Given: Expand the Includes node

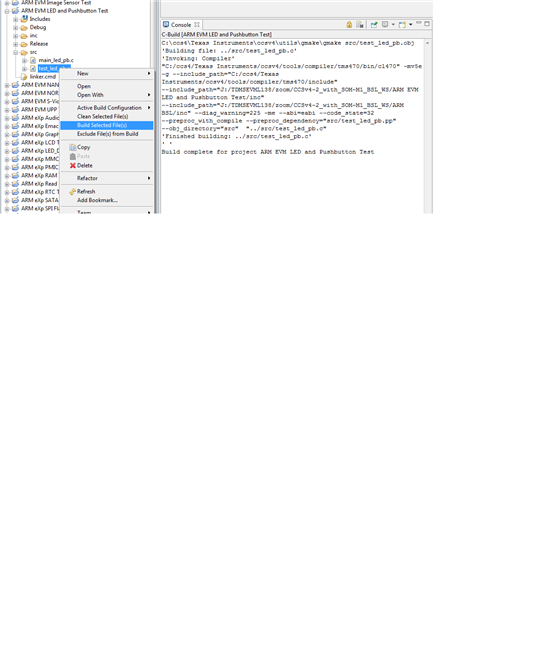Looking at the screenshot, I should (16, 19).
